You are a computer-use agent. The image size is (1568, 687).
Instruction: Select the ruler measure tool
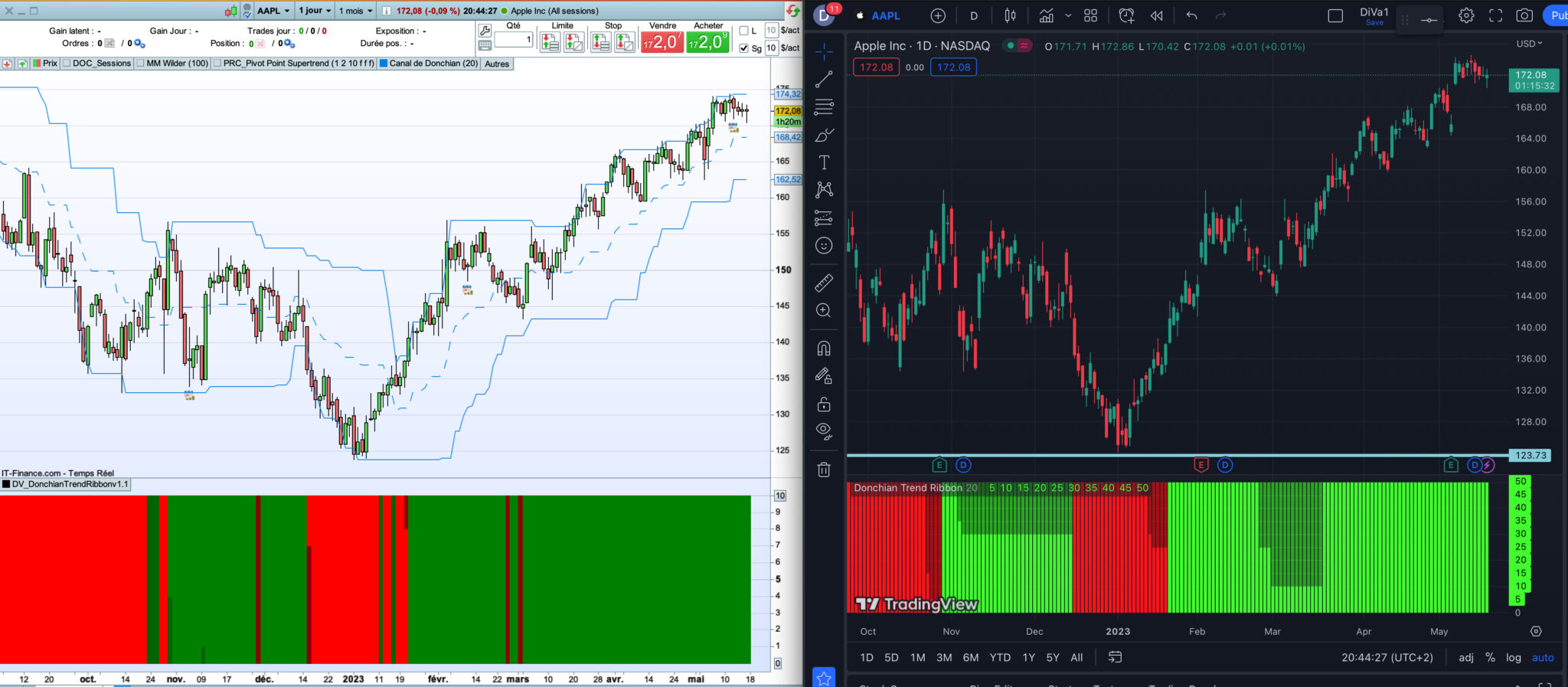click(824, 283)
